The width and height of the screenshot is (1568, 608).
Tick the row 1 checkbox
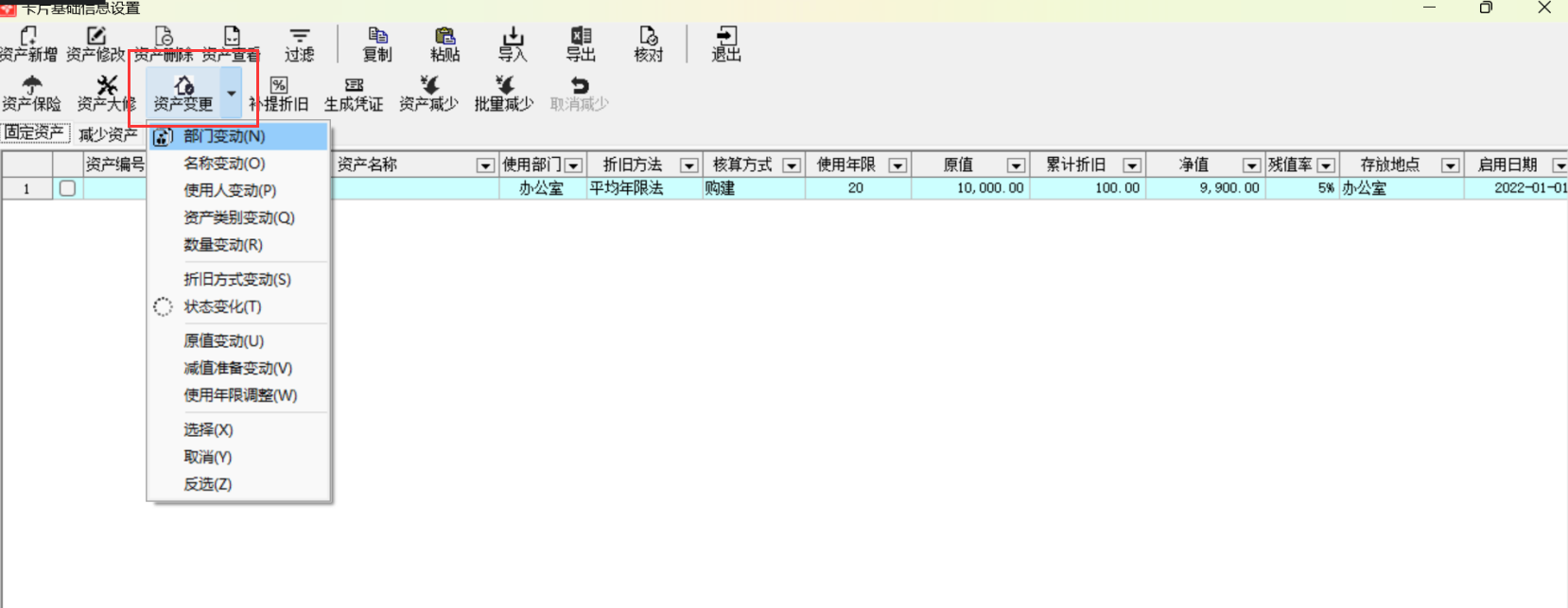67,188
